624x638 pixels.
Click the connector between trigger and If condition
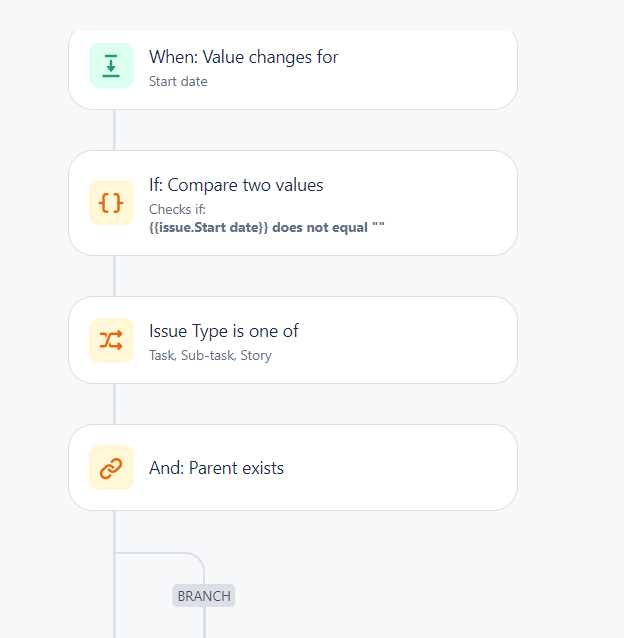(x=114, y=130)
